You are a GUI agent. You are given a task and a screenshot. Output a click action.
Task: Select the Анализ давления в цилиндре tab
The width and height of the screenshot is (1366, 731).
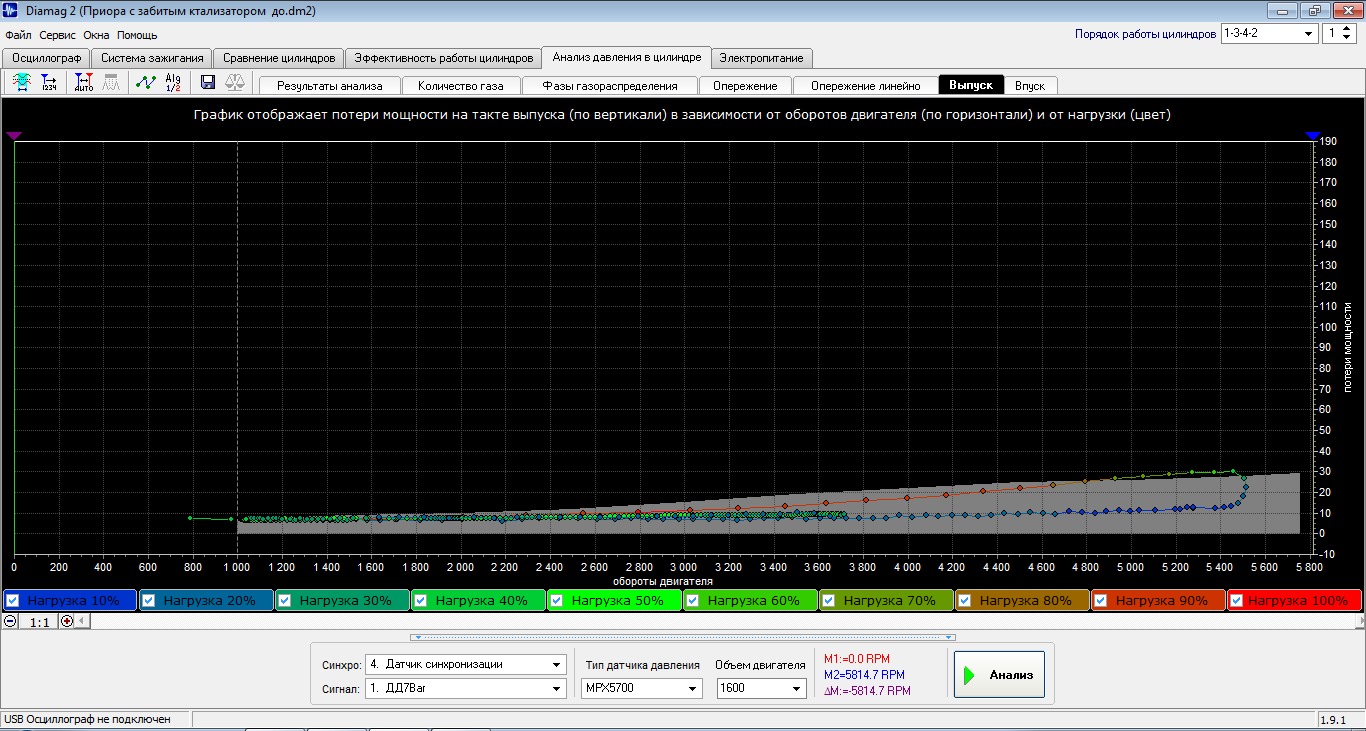point(627,57)
